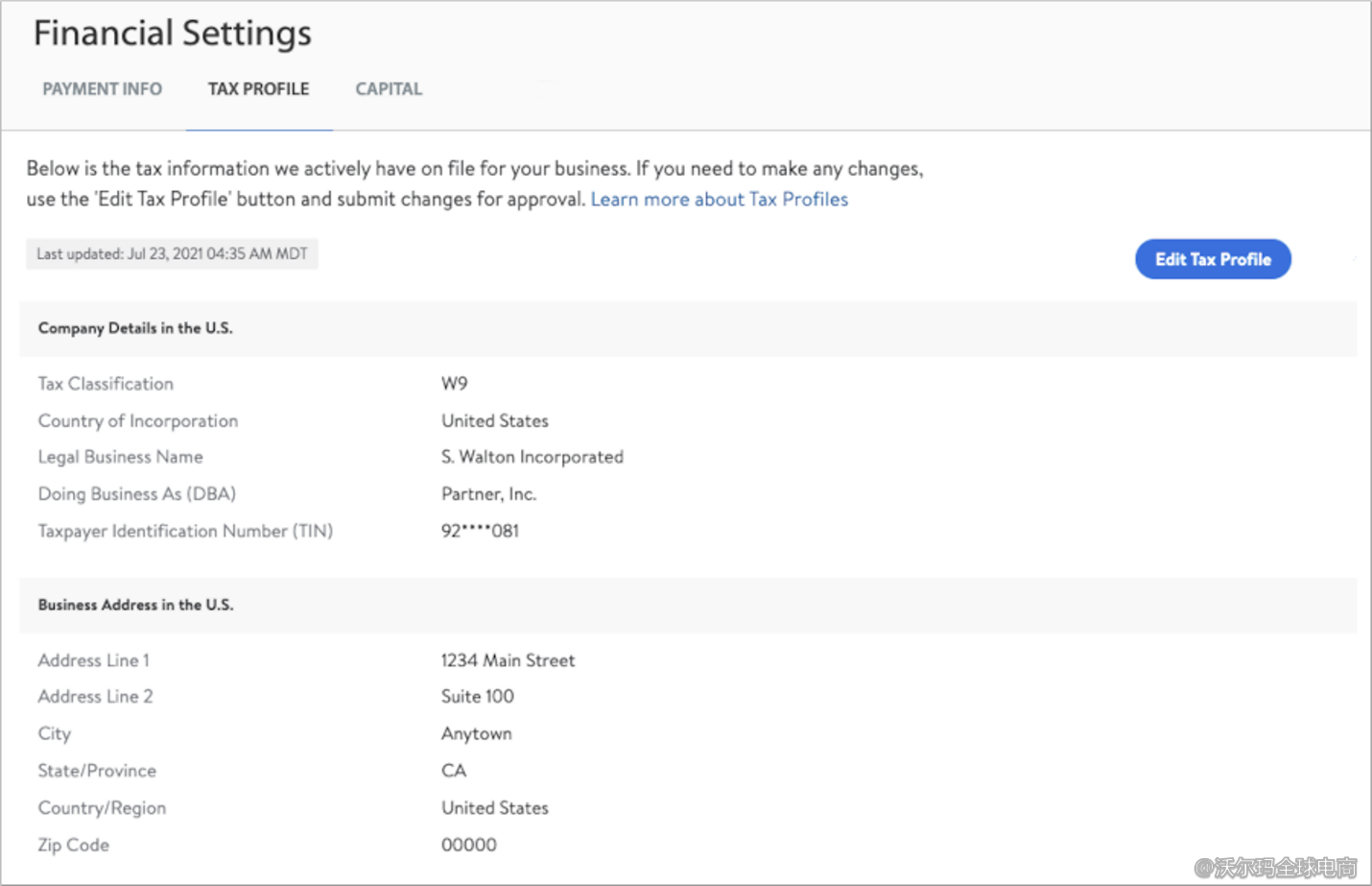Click the CA state value
This screenshot has width=1372, height=886.
click(453, 771)
